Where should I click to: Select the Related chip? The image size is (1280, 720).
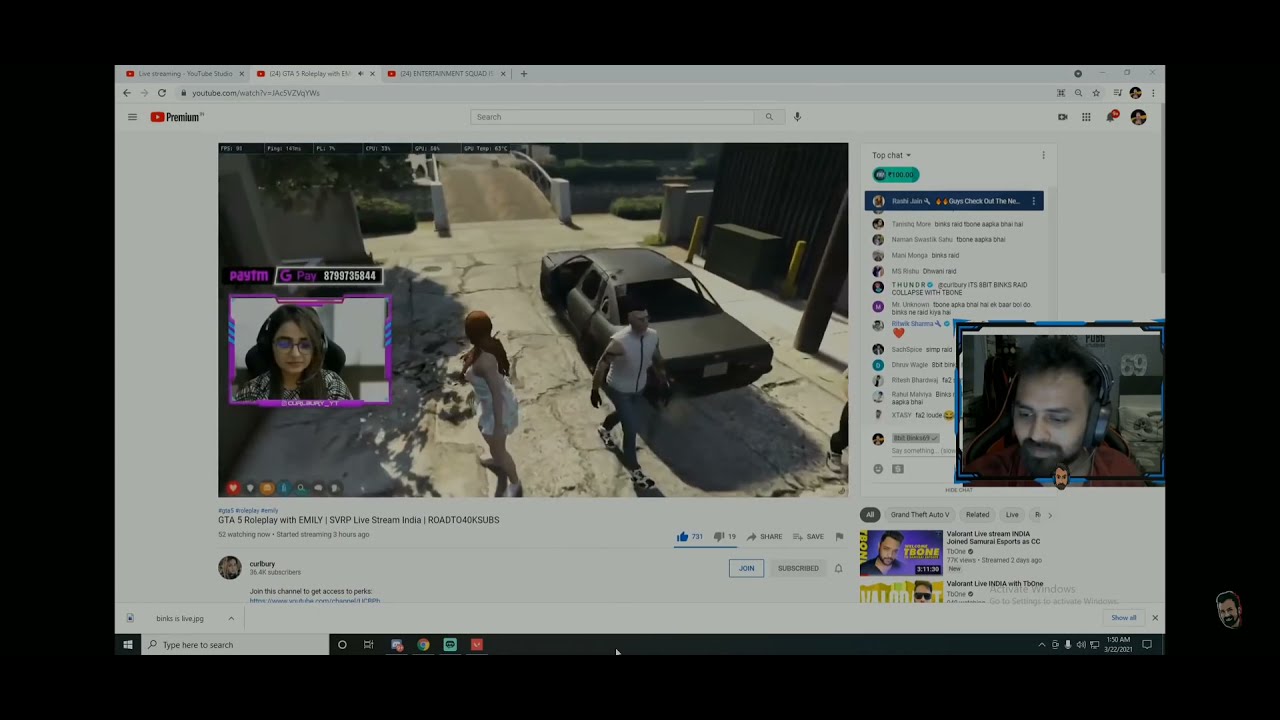978,515
